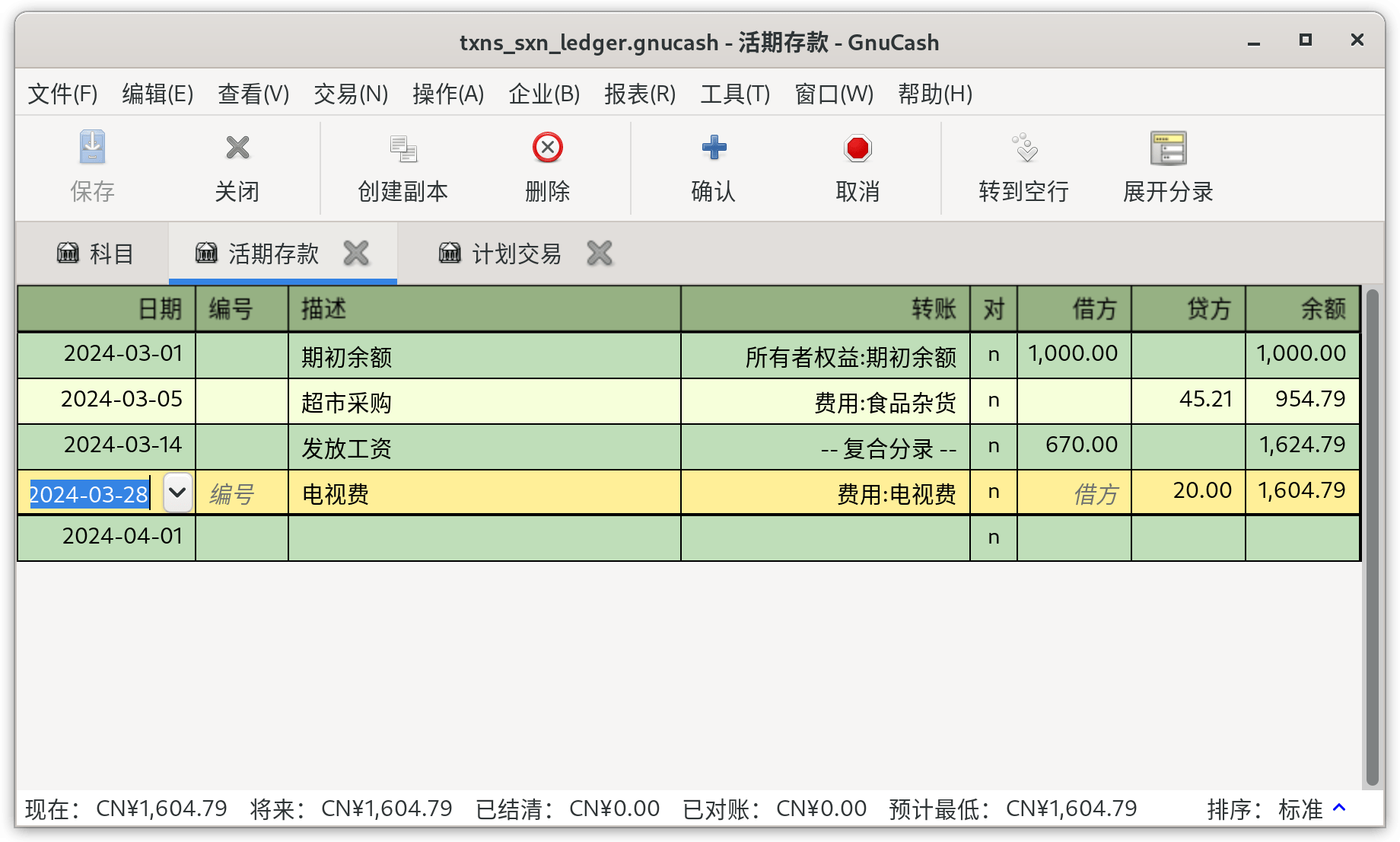Click the account icon on 科目 tab
Image resolution: width=1400 pixels, height=842 pixels.
pyautogui.click(x=68, y=252)
